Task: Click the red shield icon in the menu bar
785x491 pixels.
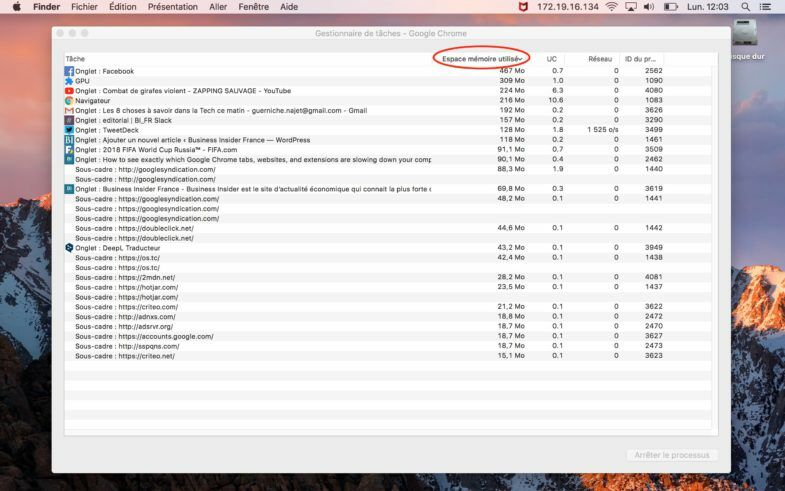Action: point(523,7)
